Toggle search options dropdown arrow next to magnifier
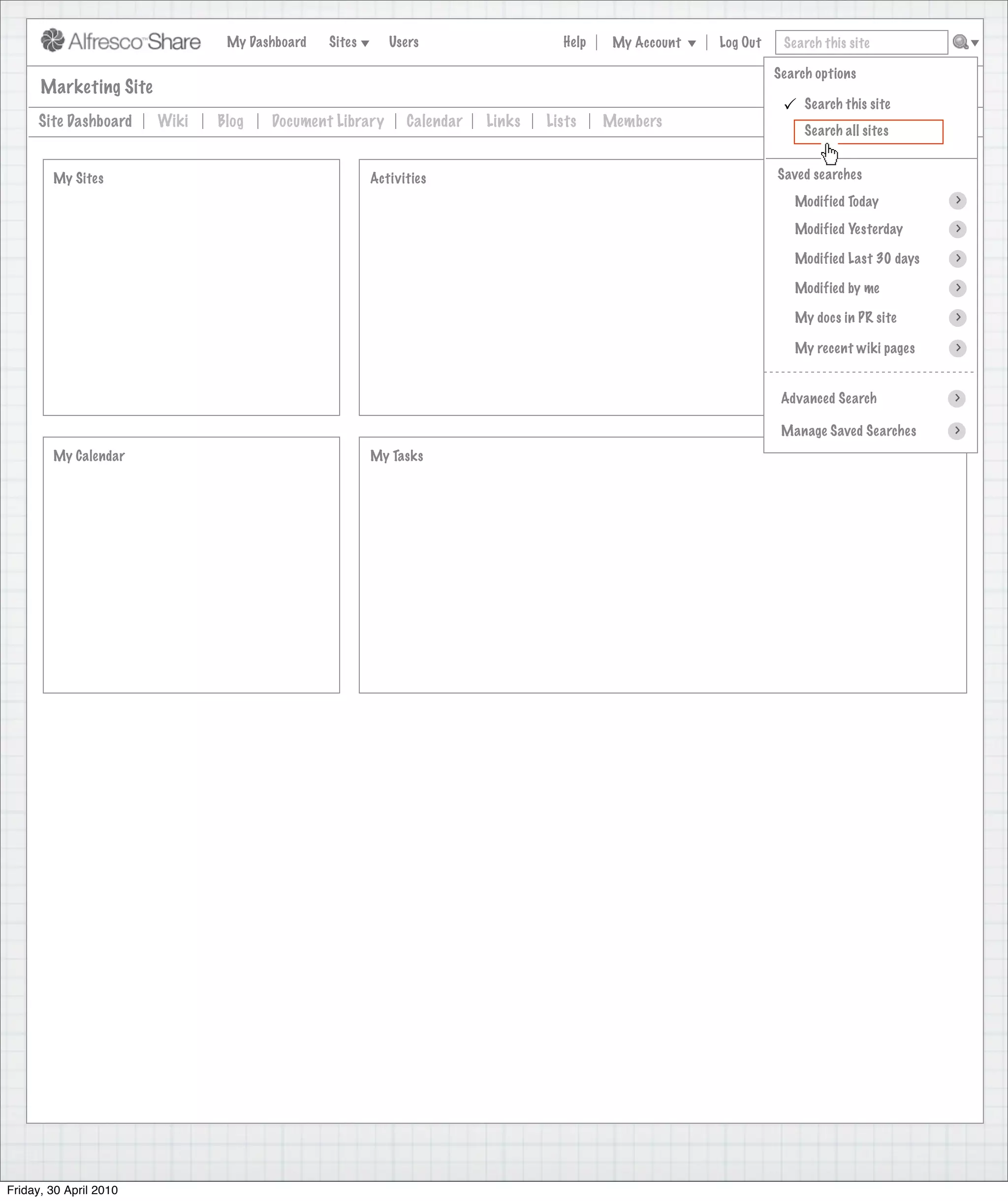Image resolution: width=1008 pixels, height=1201 pixels. (x=975, y=43)
